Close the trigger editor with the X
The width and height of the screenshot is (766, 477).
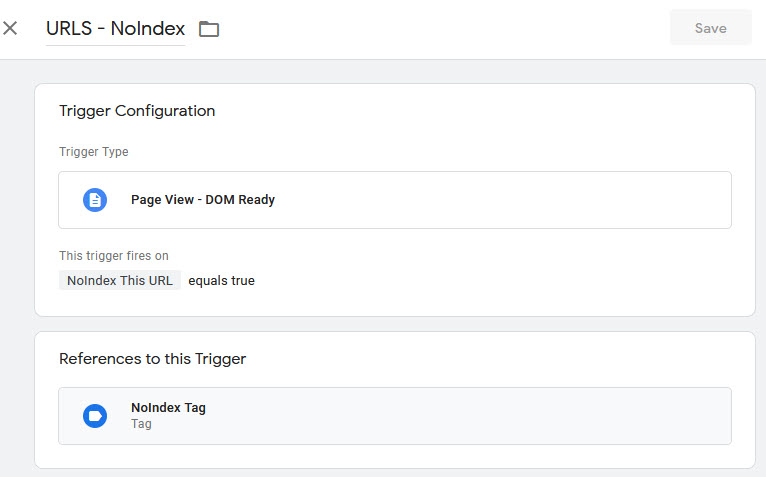pos(10,28)
